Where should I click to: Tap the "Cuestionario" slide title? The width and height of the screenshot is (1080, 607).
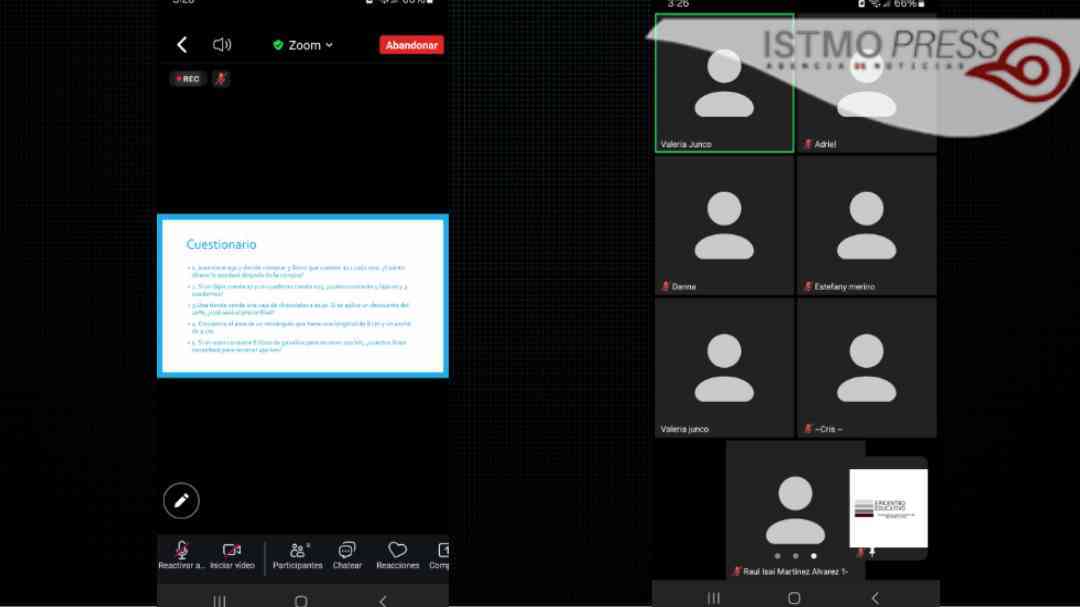[221, 245]
